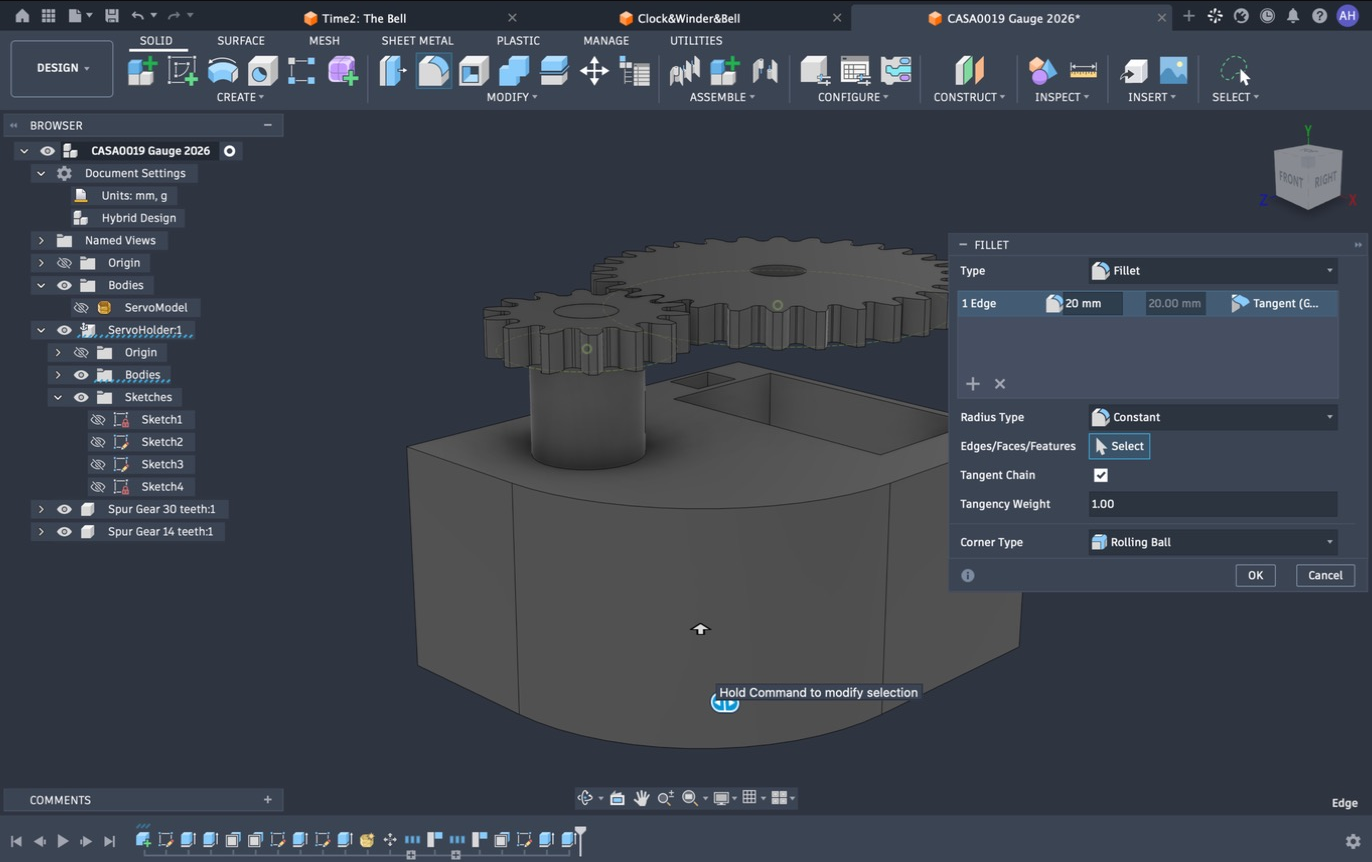The image size is (1372, 862).
Task: Select the New Component tool in Create
Action: [142, 71]
